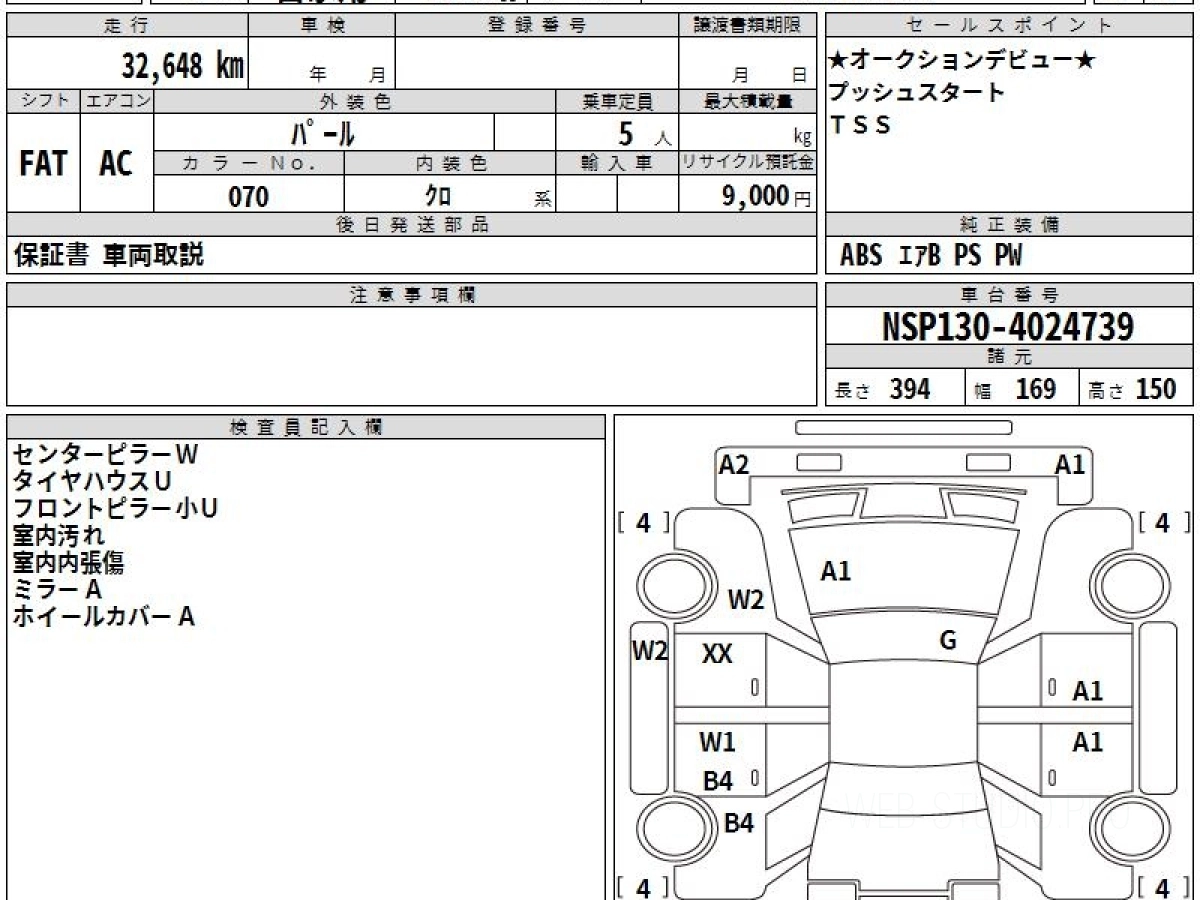Click the 外装色 header
Image resolution: width=1200 pixels, height=900 pixels.
[x=354, y=101]
